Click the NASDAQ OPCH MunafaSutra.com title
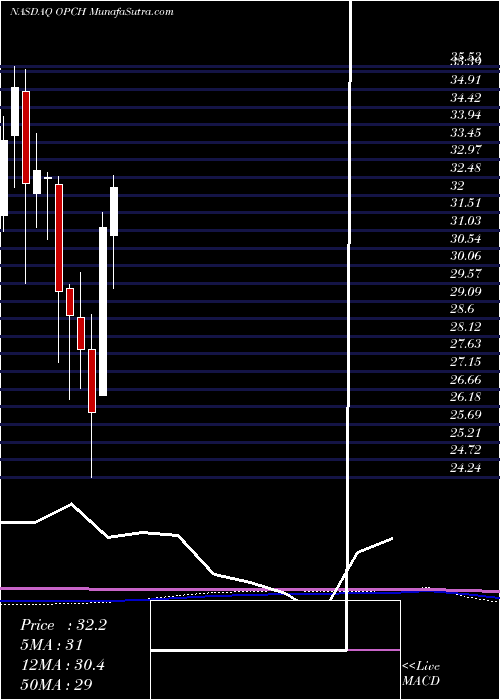Viewport: 500px width, 700px height. pyautogui.click(x=92, y=12)
